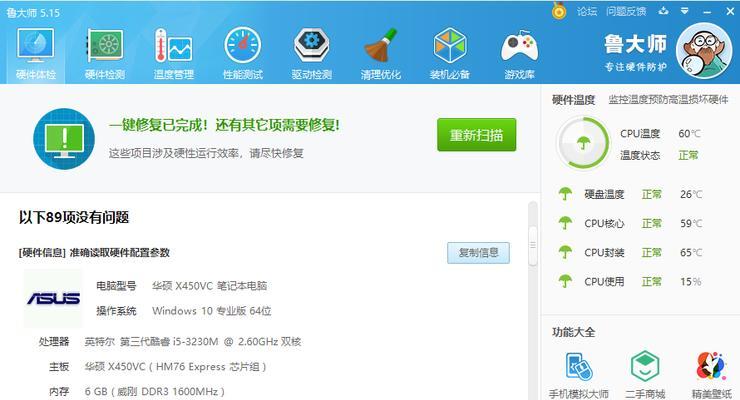Select motherboard text HM76 Express 芯片组

[x=175, y=367]
